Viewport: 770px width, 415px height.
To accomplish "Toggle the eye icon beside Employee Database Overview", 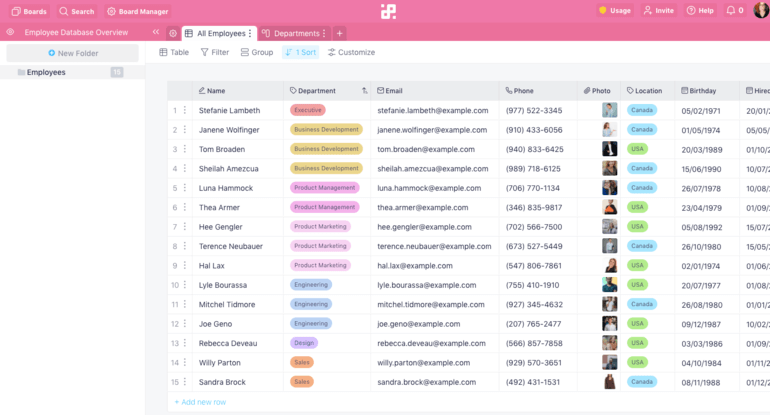I will point(10,32).
